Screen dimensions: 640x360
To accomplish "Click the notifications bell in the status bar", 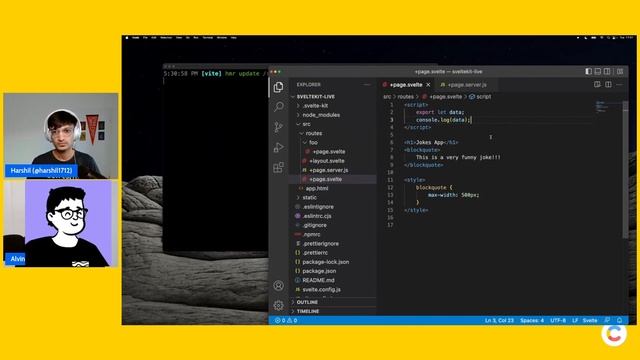I will tap(619, 320).
